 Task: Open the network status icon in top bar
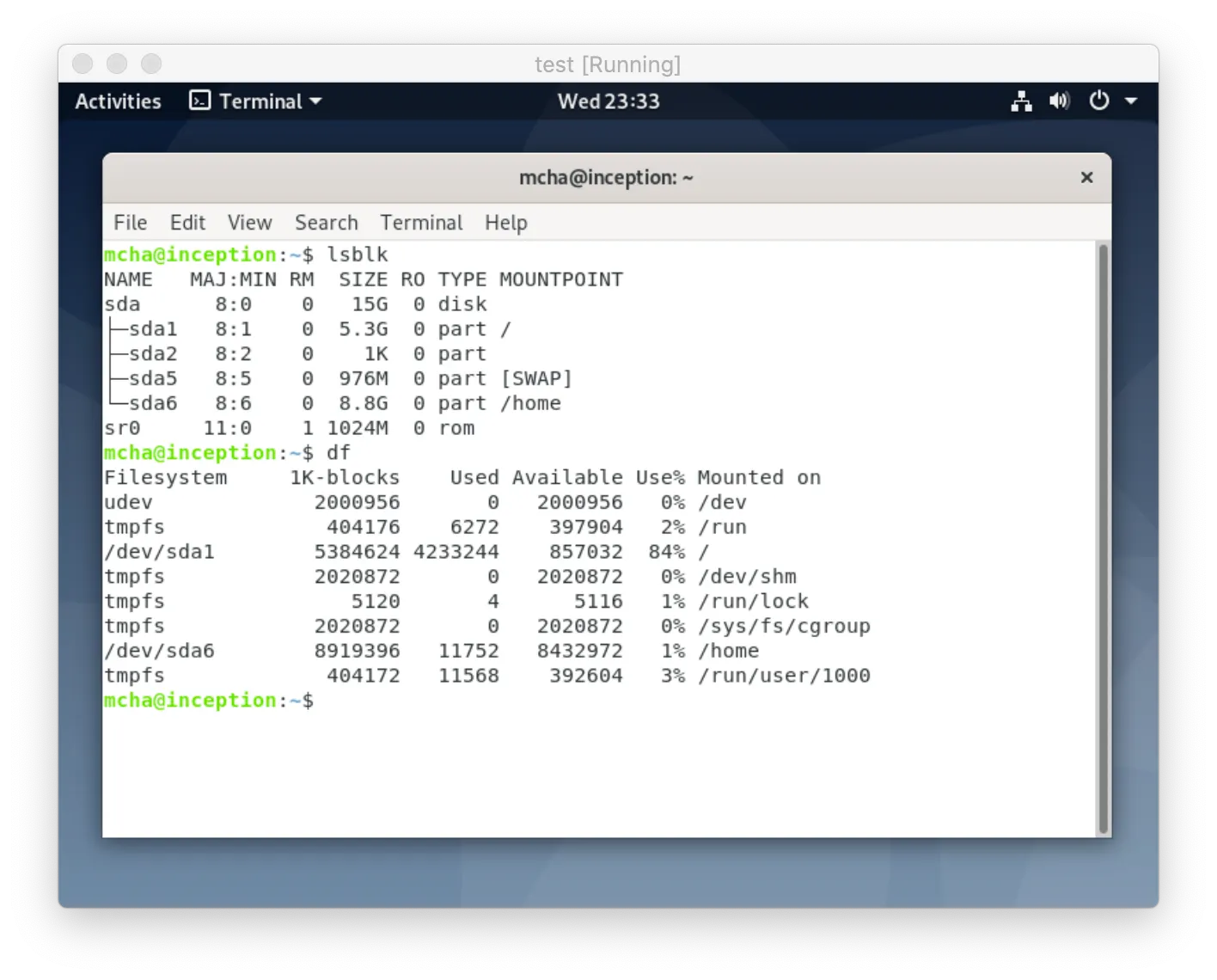click(x=1021, y=101)
